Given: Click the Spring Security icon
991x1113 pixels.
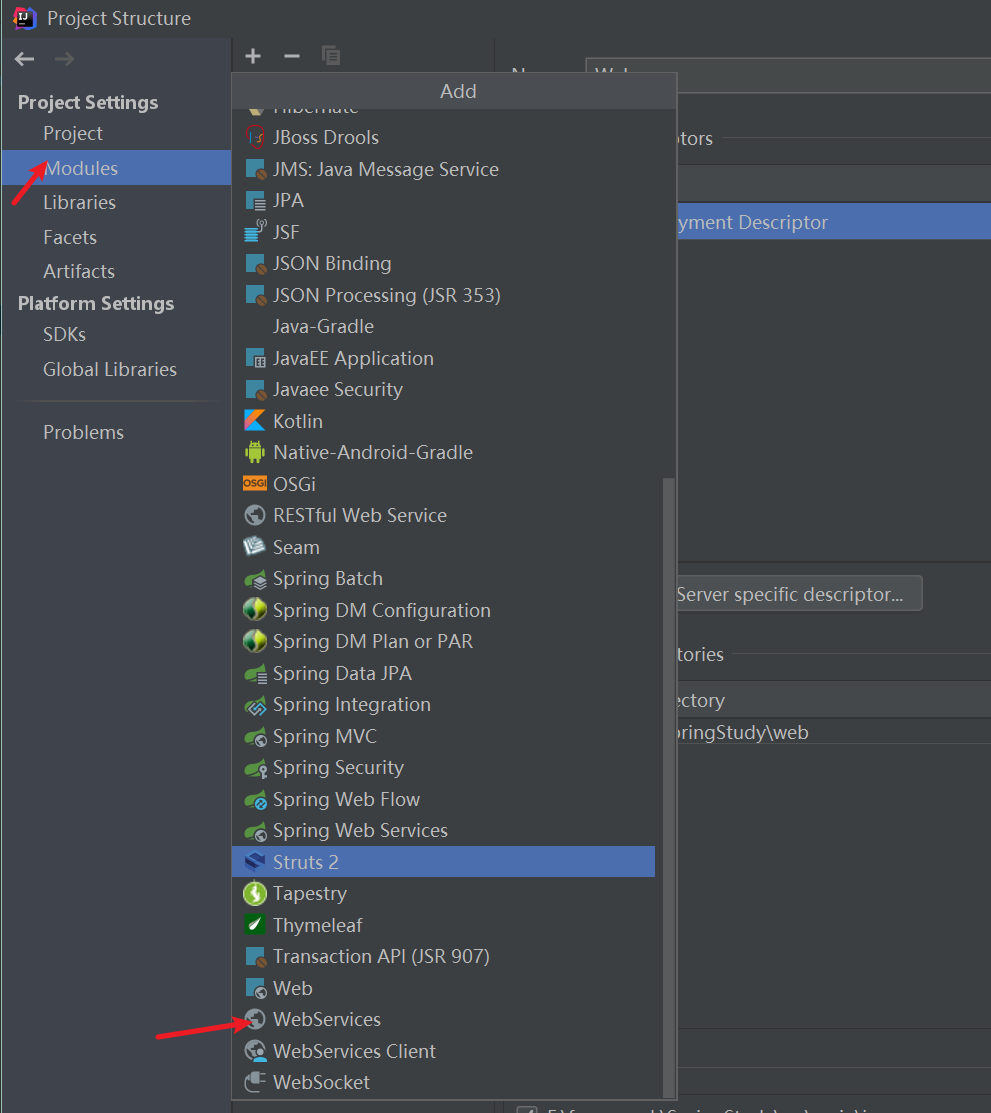Looking at the screenshot, I should (255, 768).
